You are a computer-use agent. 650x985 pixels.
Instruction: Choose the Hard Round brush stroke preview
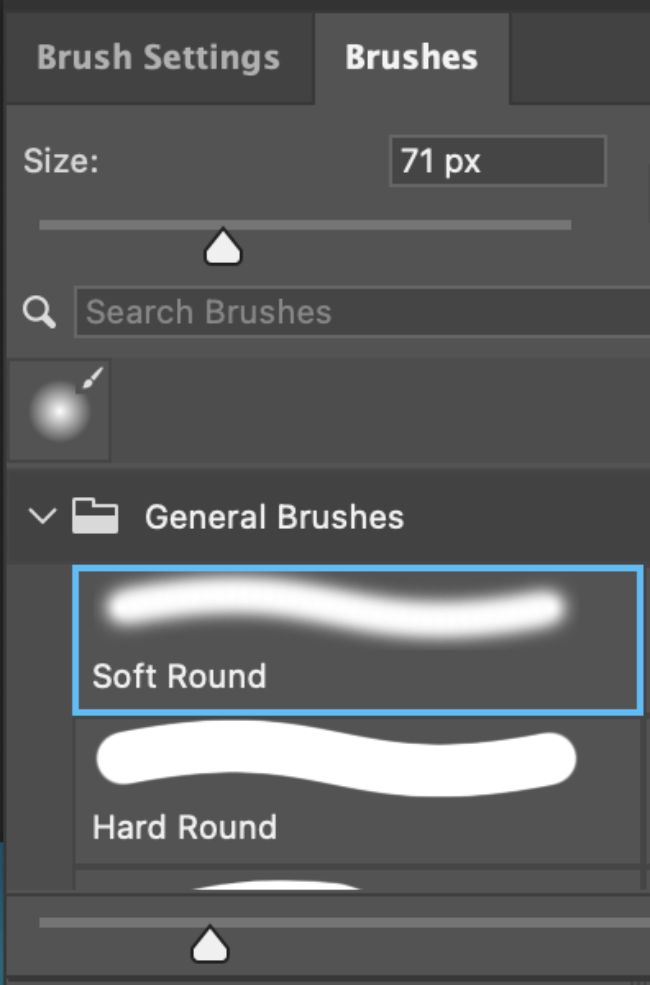click(x=336, y=762)
